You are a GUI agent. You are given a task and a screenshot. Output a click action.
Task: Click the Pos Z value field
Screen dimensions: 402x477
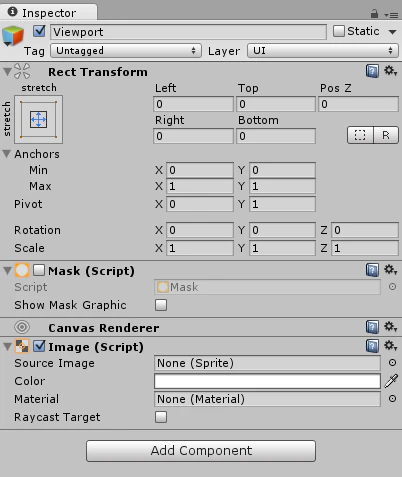(358, 104)
